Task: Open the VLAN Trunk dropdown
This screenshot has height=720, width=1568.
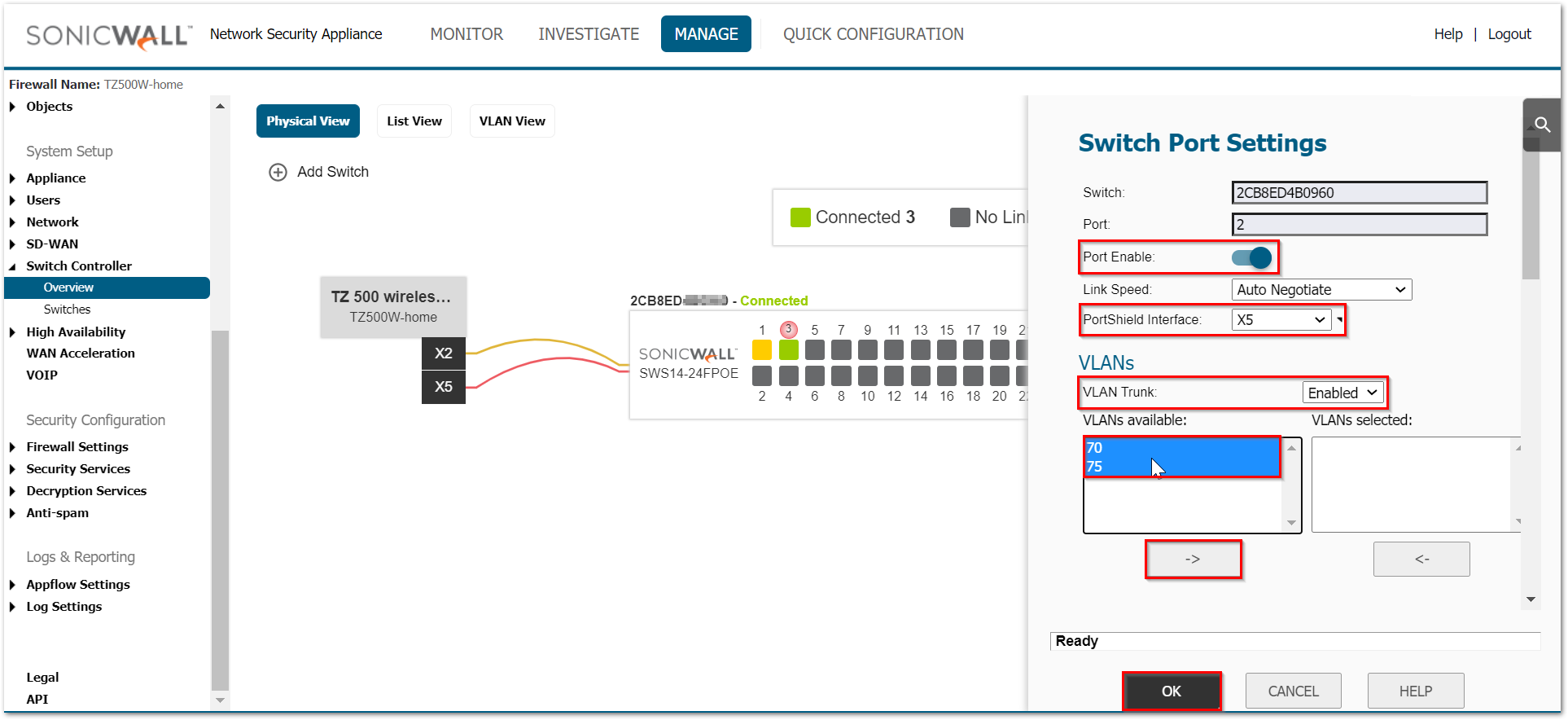Action: (1342, 393)
